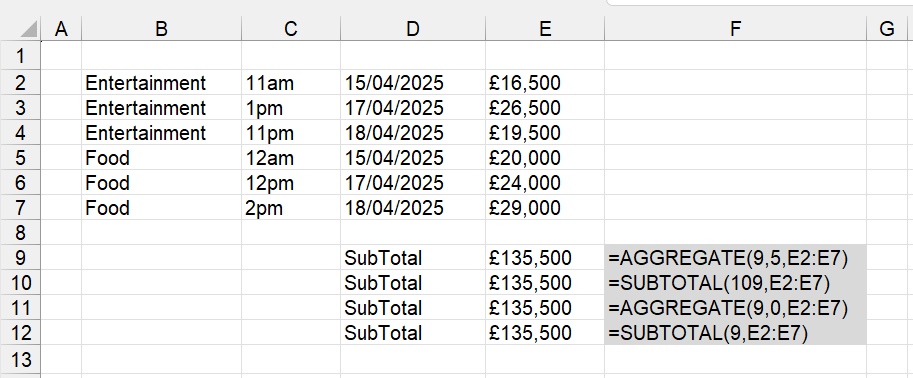Click cell with AGGREGATE(9,0,E2:E7) formula
Screen dimensions: 913x378
coord(735,308)
